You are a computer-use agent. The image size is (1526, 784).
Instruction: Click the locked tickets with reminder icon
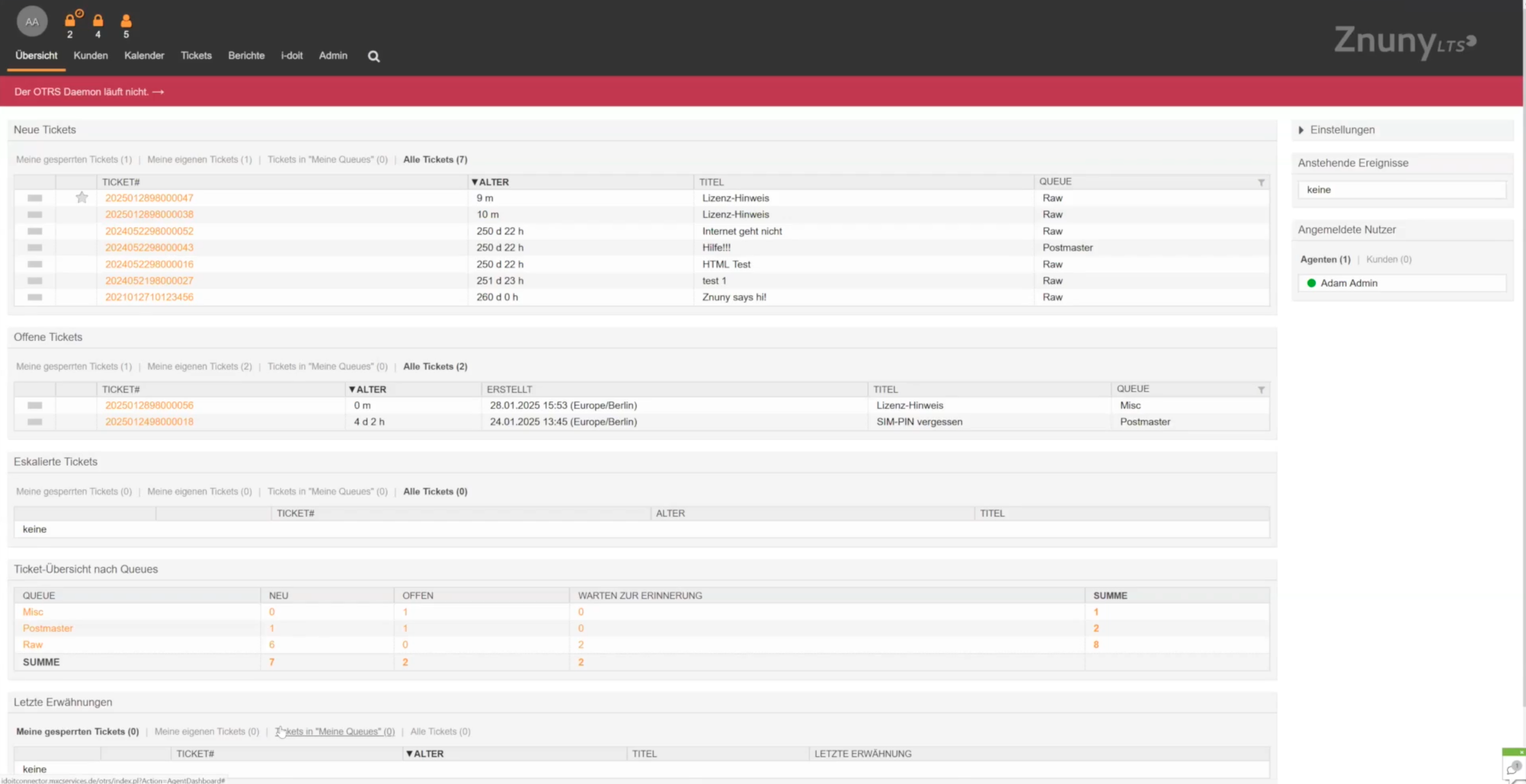click(71, 20)
